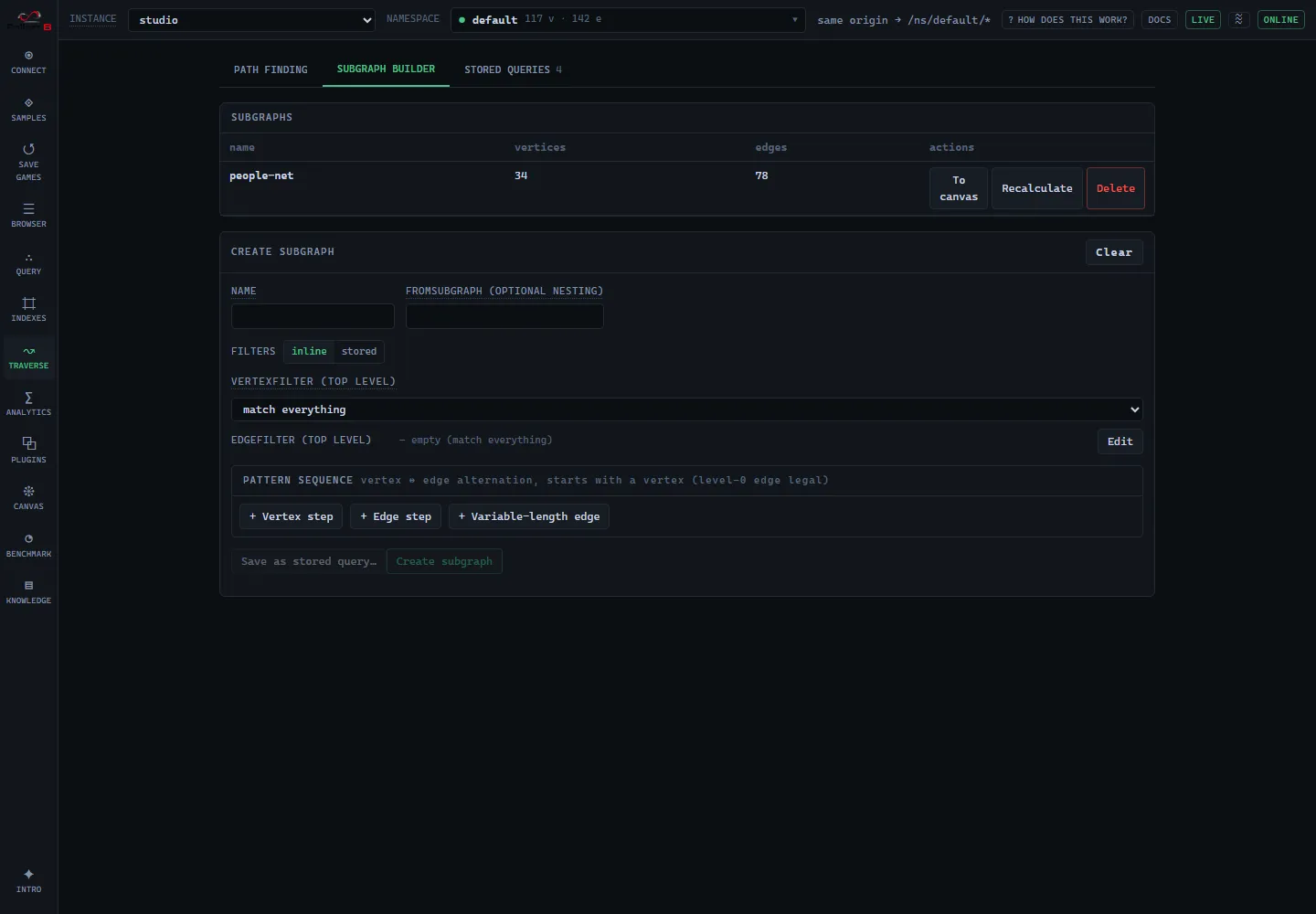Click the wavy icon beside LIVE badge
The image size is (1316, 914).
pos(1239,19)
